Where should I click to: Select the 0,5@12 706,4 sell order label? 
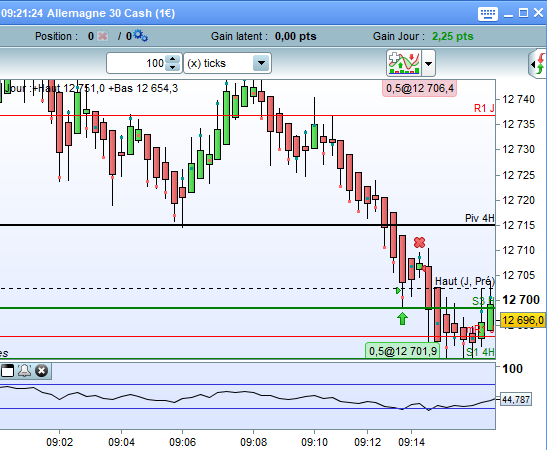(419, 88)
